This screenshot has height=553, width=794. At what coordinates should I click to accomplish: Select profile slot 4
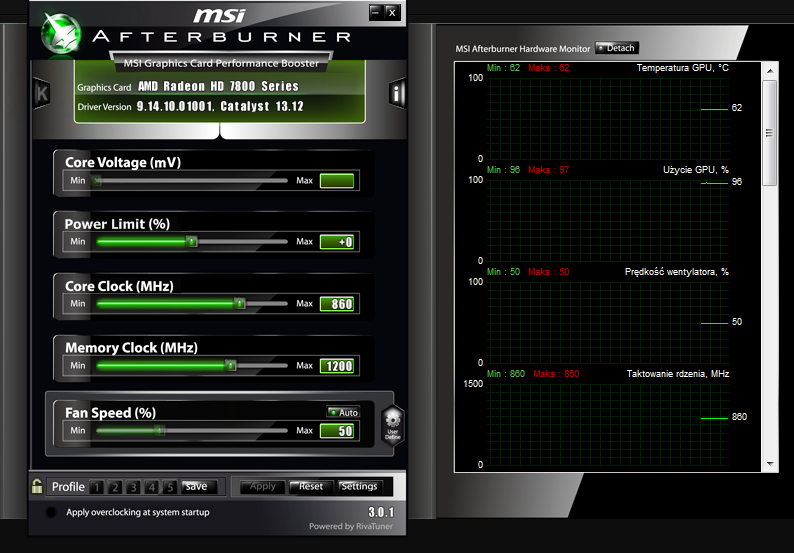pyautogui.click(x=151, y=487)
